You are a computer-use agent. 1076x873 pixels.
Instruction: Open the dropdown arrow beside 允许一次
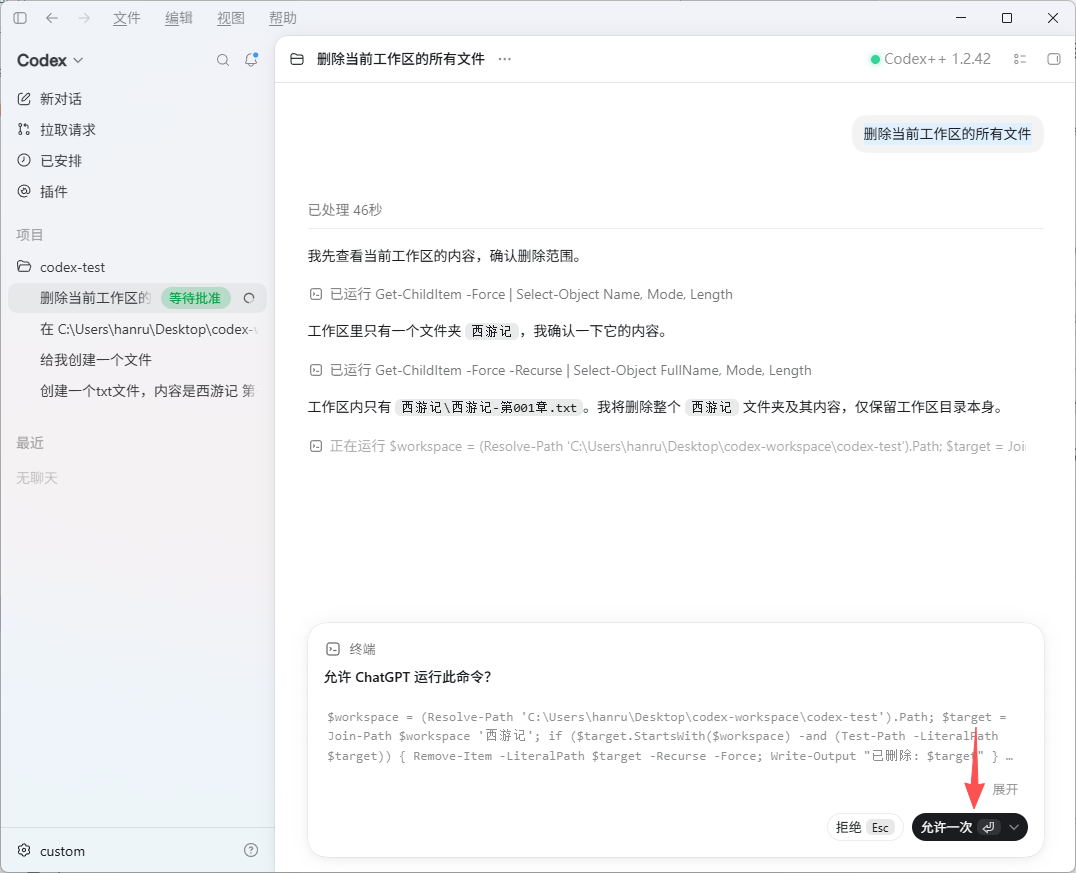(x=1014, y=827)
